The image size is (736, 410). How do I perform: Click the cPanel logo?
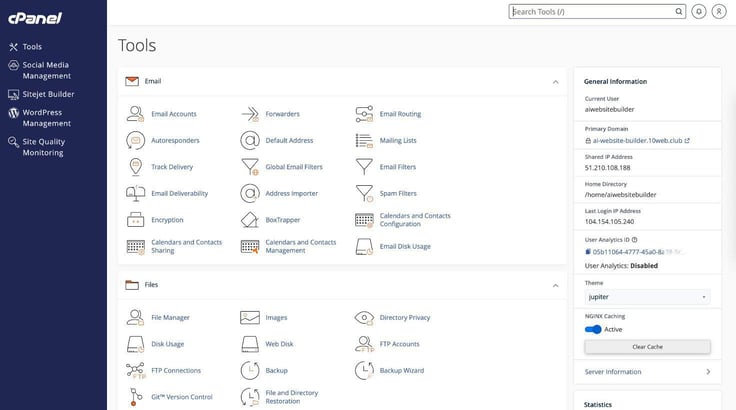tap(35, 18)
